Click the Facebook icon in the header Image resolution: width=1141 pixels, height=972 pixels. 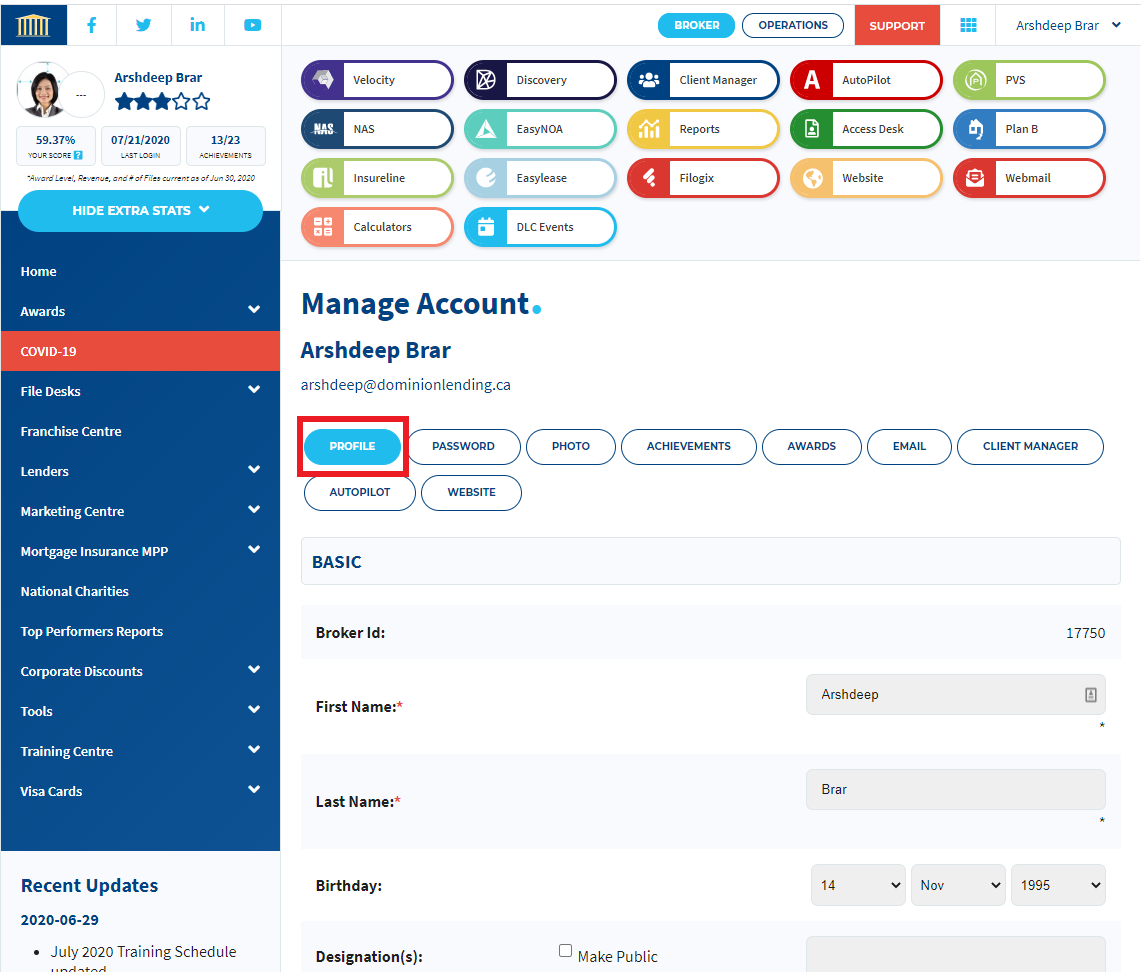click(x=91, y=25)
